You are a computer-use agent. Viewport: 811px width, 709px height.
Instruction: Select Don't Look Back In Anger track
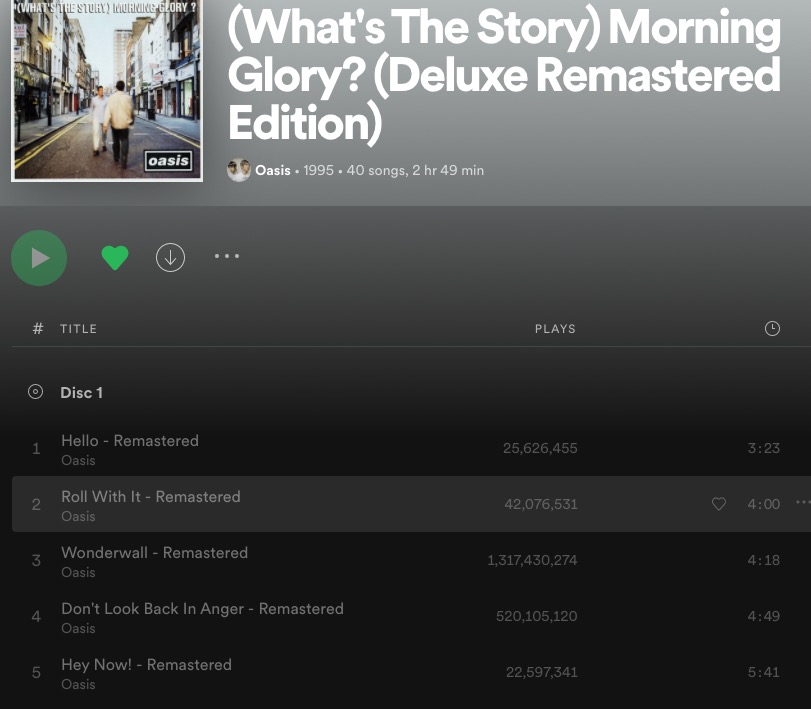[x=202, y=609]
